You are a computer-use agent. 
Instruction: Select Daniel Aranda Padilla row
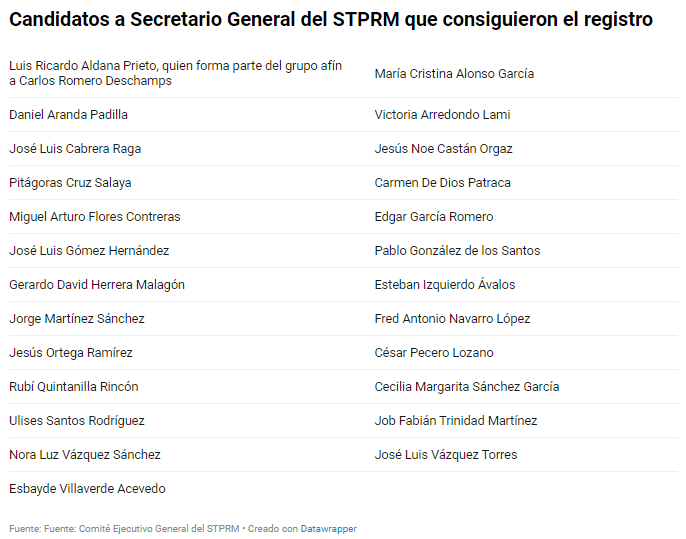68,115
